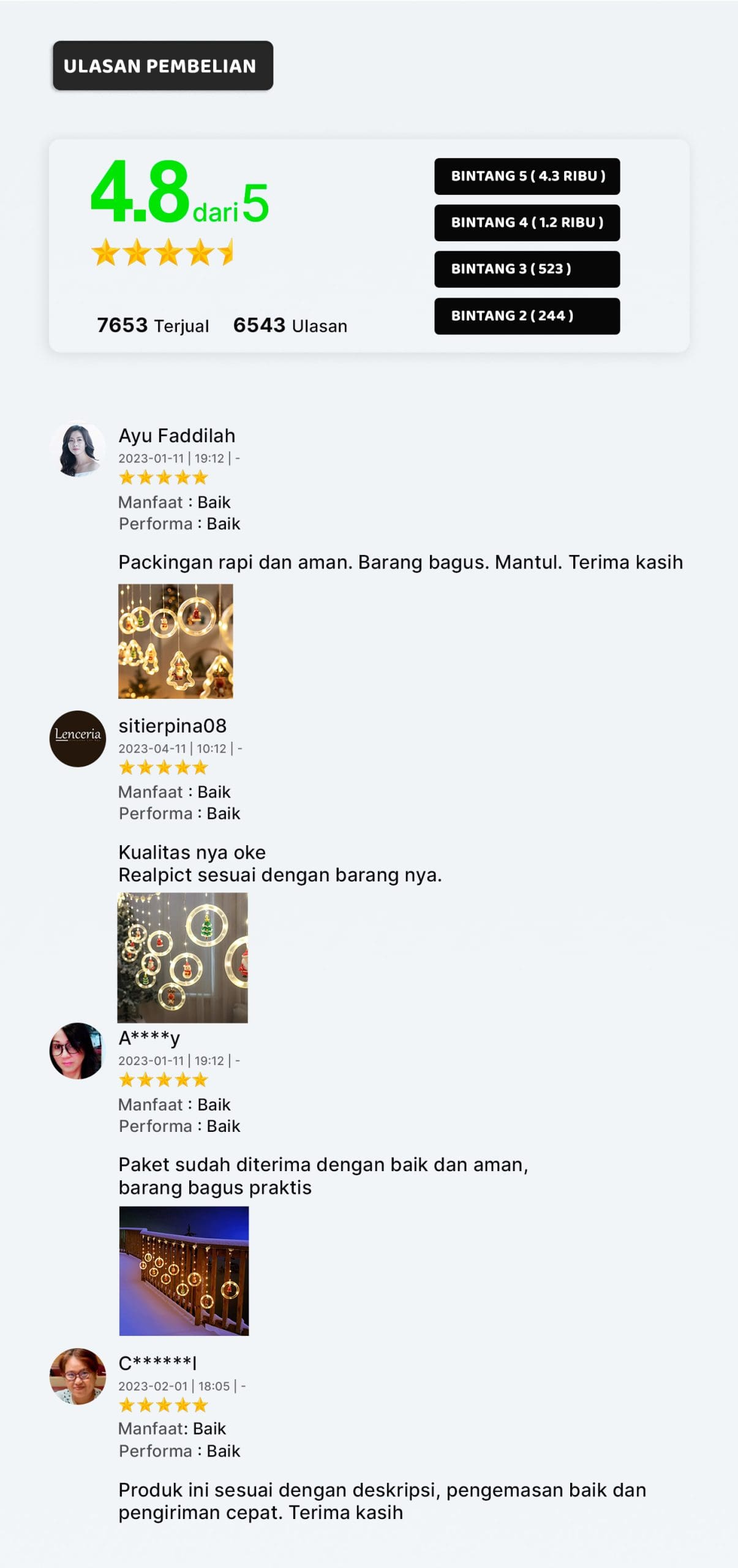Select the Ulasan Pembelian header tab

163,66
